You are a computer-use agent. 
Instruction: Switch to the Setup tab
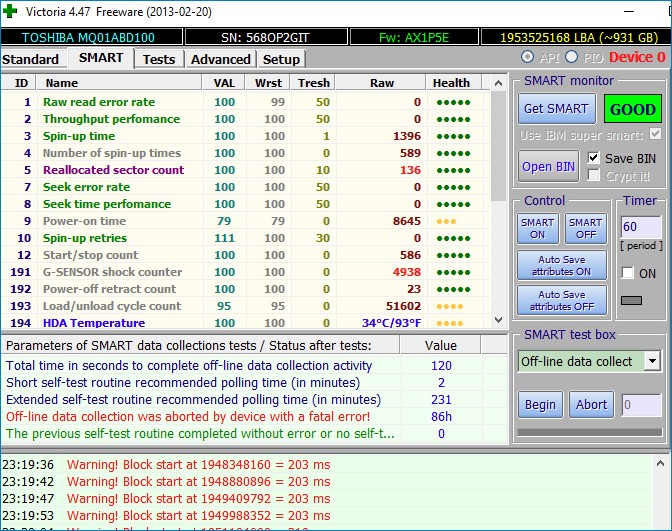coord(281,59)
